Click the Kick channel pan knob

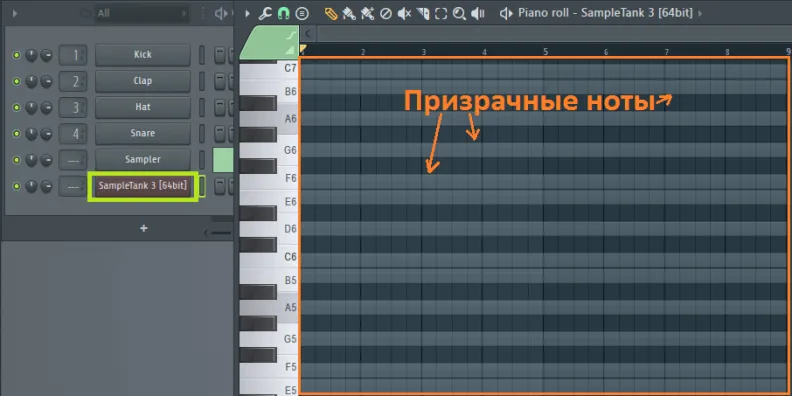click(31, 55)
